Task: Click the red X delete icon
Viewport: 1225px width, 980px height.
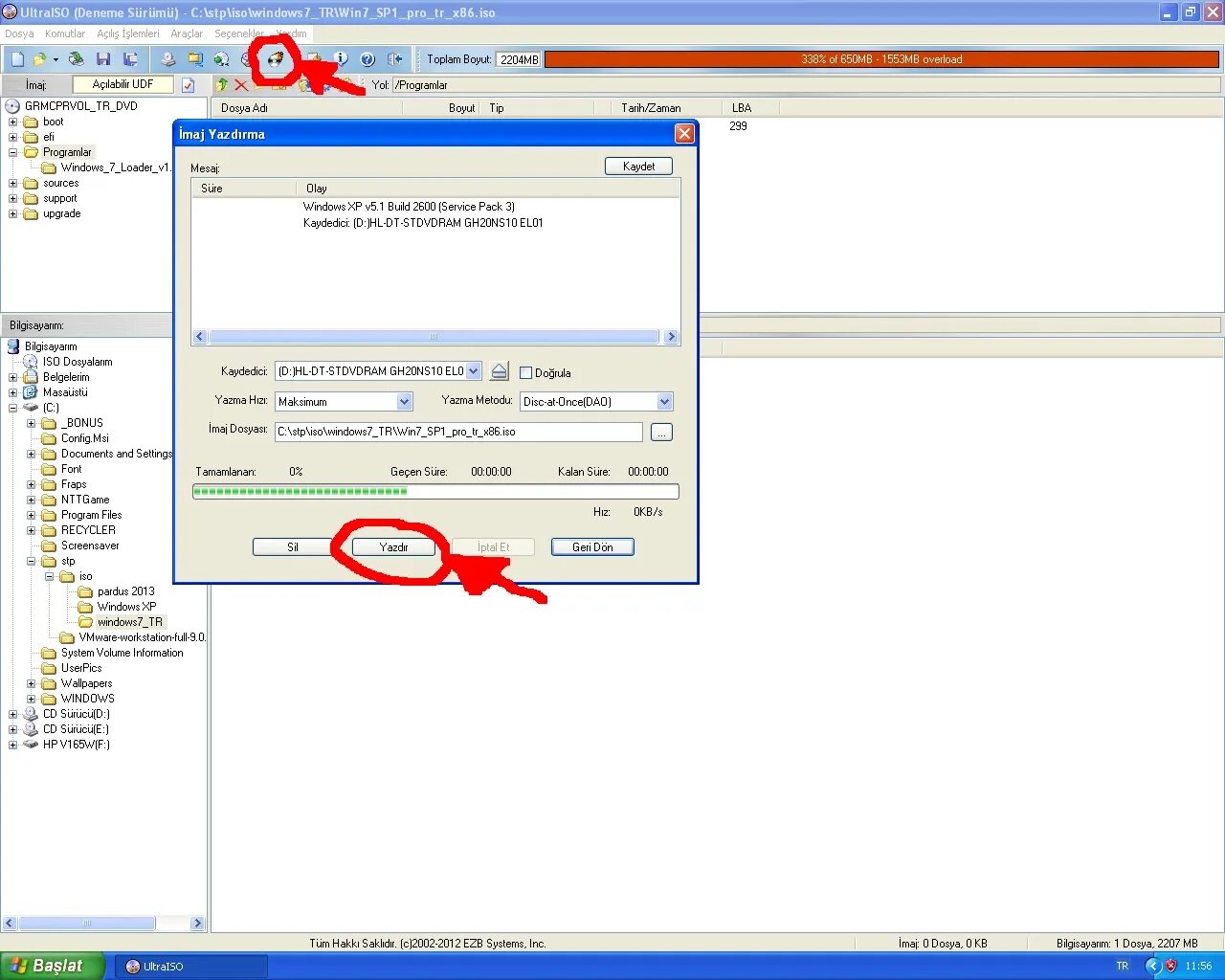Action: click(241, 85)
